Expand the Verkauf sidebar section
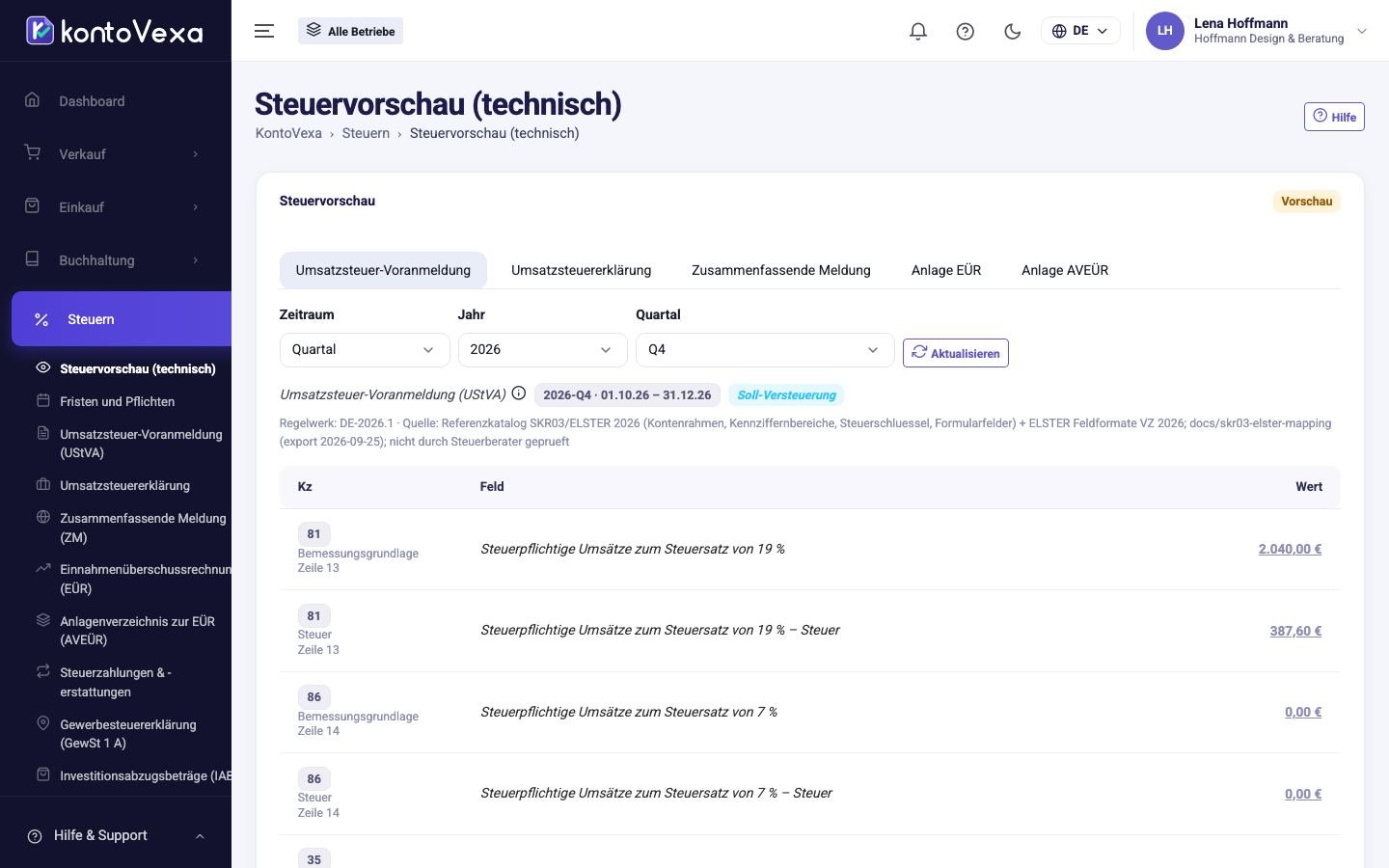The width and height of the screenshot is (1389, 868). (116, 154)
